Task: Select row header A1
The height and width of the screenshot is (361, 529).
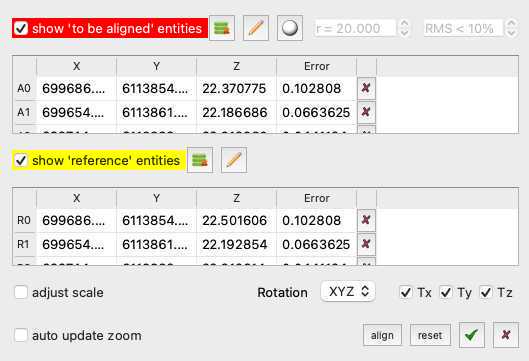Action: [24, 112]
